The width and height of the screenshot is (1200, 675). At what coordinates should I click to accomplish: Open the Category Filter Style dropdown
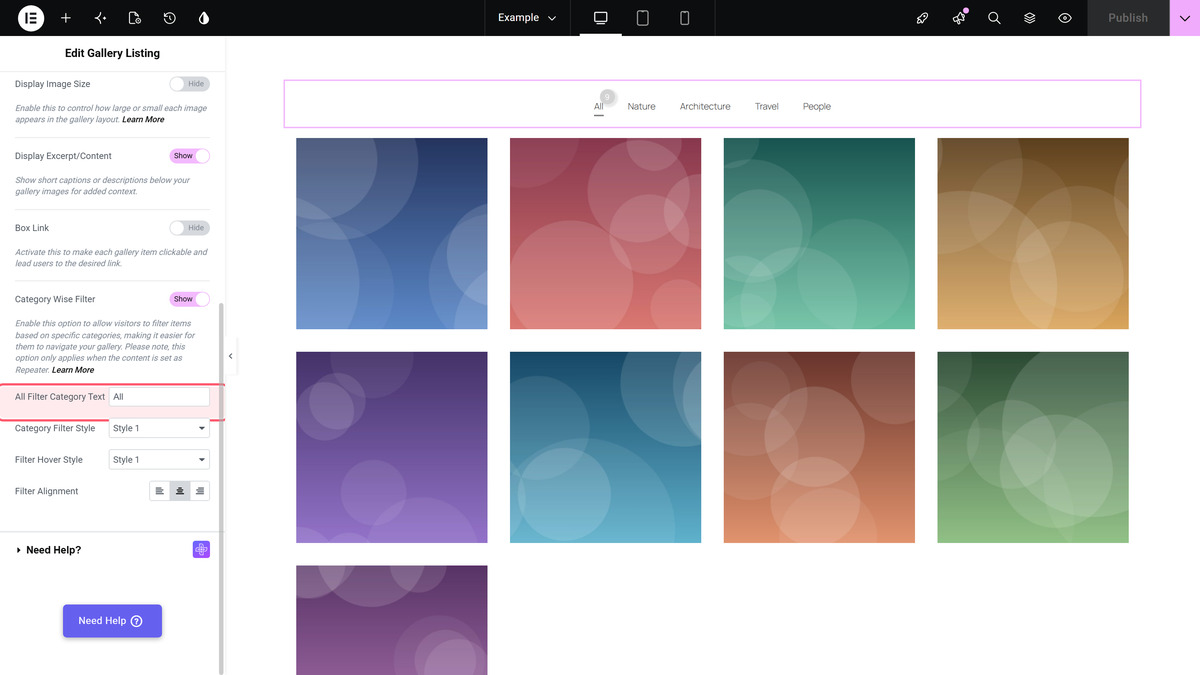[159, 428]
